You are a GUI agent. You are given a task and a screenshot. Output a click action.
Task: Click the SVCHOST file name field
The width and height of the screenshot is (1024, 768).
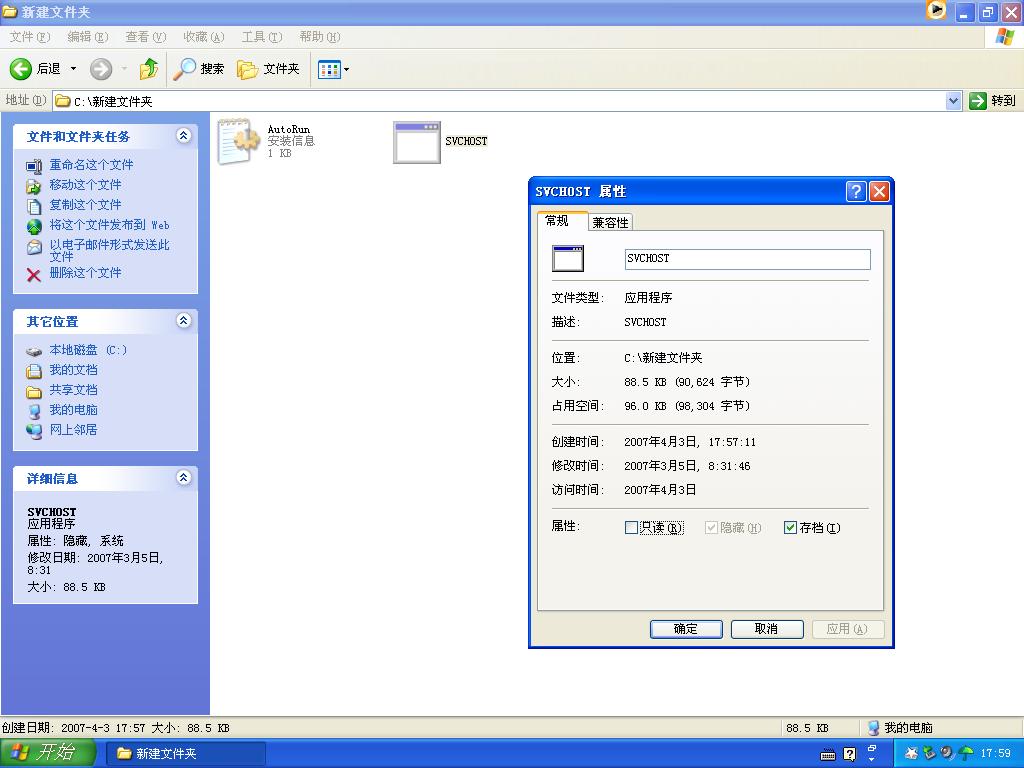click(747, 259)
